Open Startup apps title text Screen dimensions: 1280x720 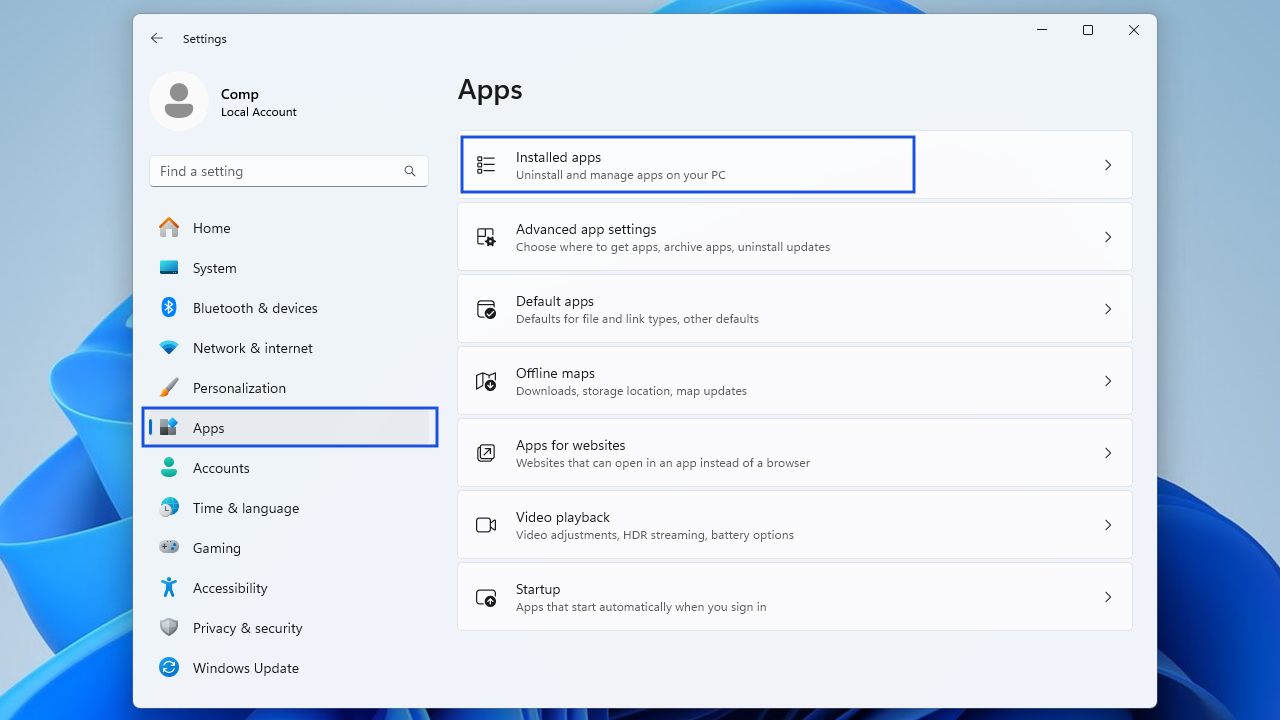click(538, 589)
